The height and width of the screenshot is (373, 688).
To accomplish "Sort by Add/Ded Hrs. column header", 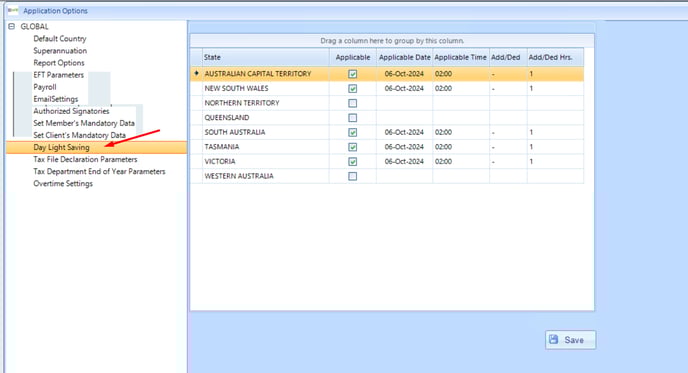I will tap(555, 57).
